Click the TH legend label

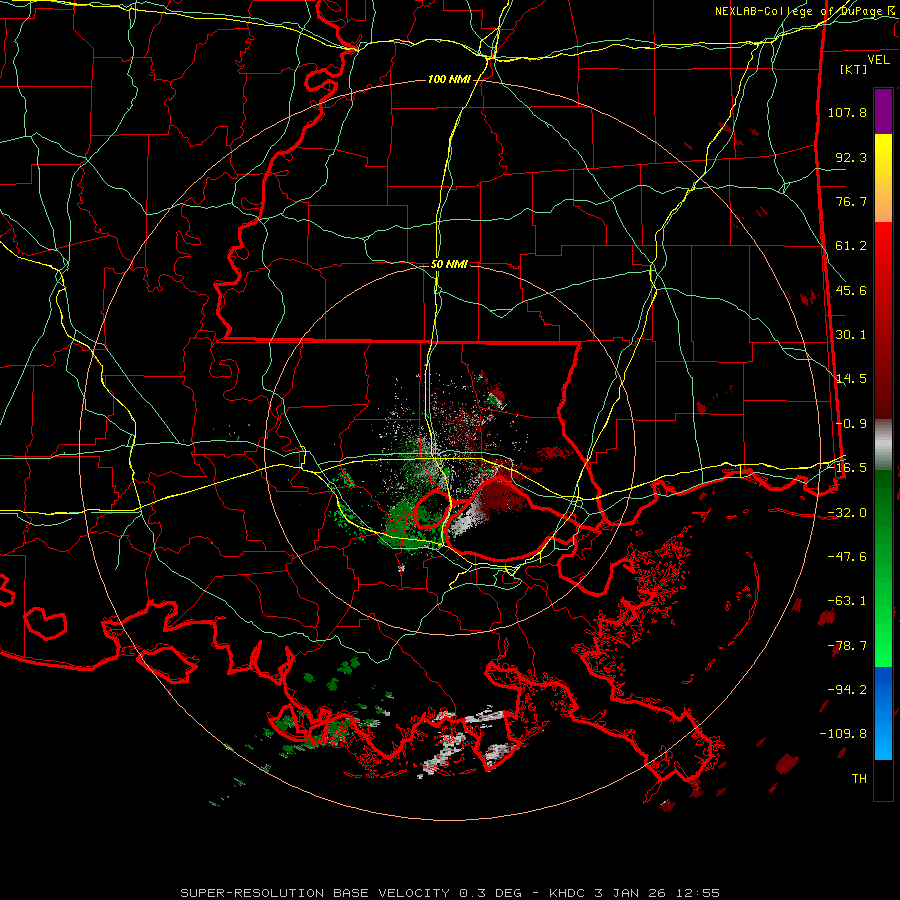coord(859,779)
